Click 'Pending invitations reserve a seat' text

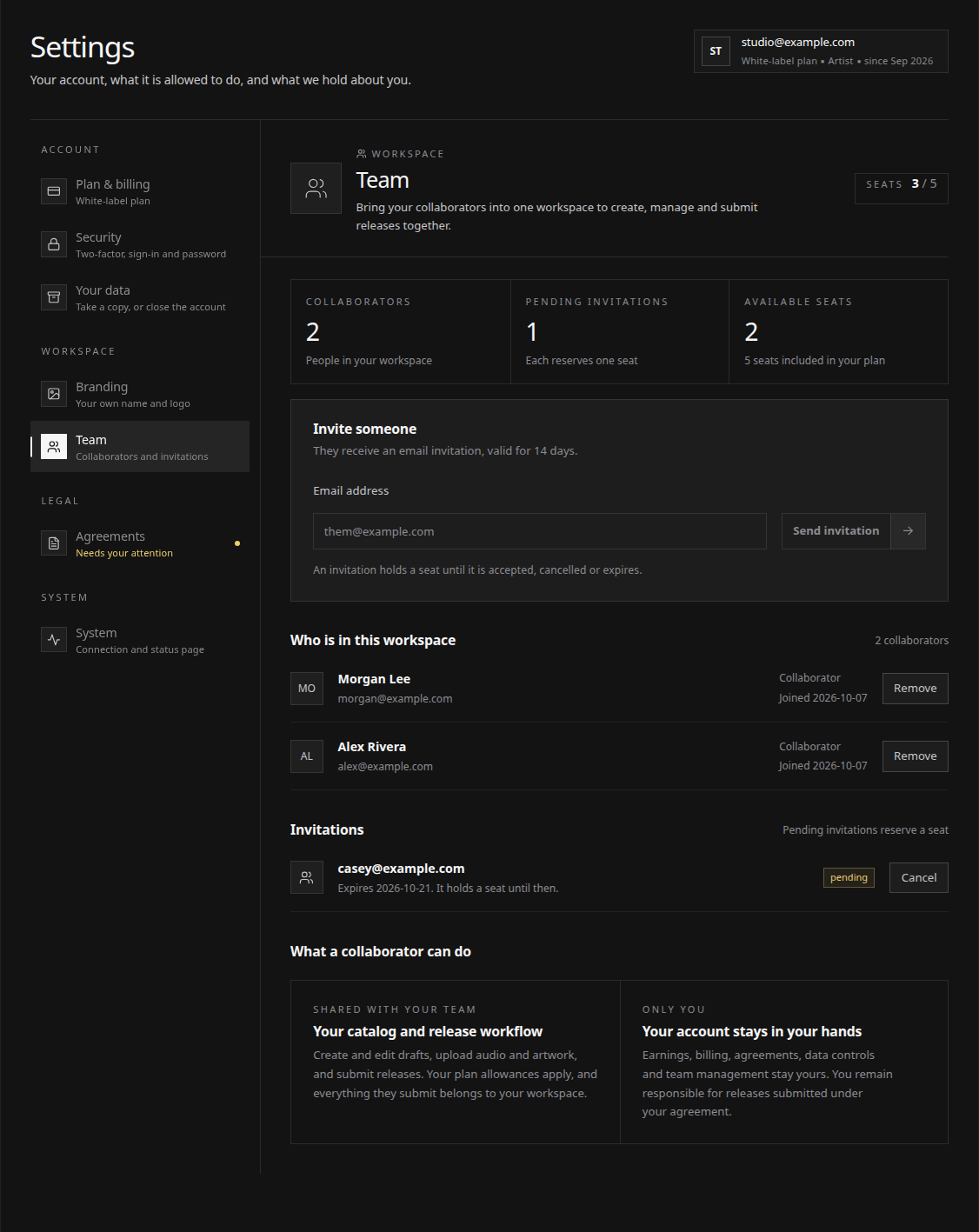tap(865, 830)
